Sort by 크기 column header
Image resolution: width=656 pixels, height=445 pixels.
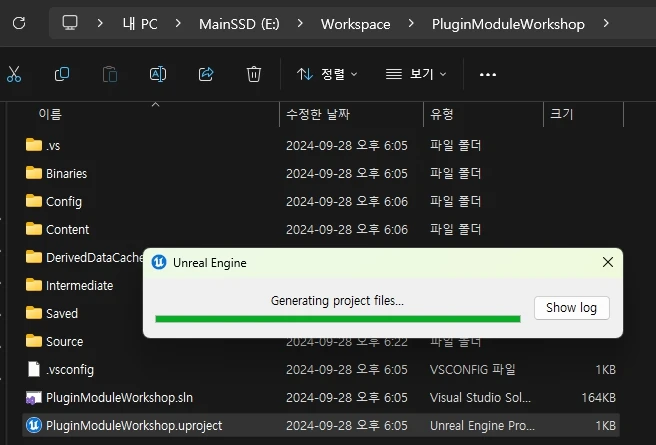coord(561,114)
